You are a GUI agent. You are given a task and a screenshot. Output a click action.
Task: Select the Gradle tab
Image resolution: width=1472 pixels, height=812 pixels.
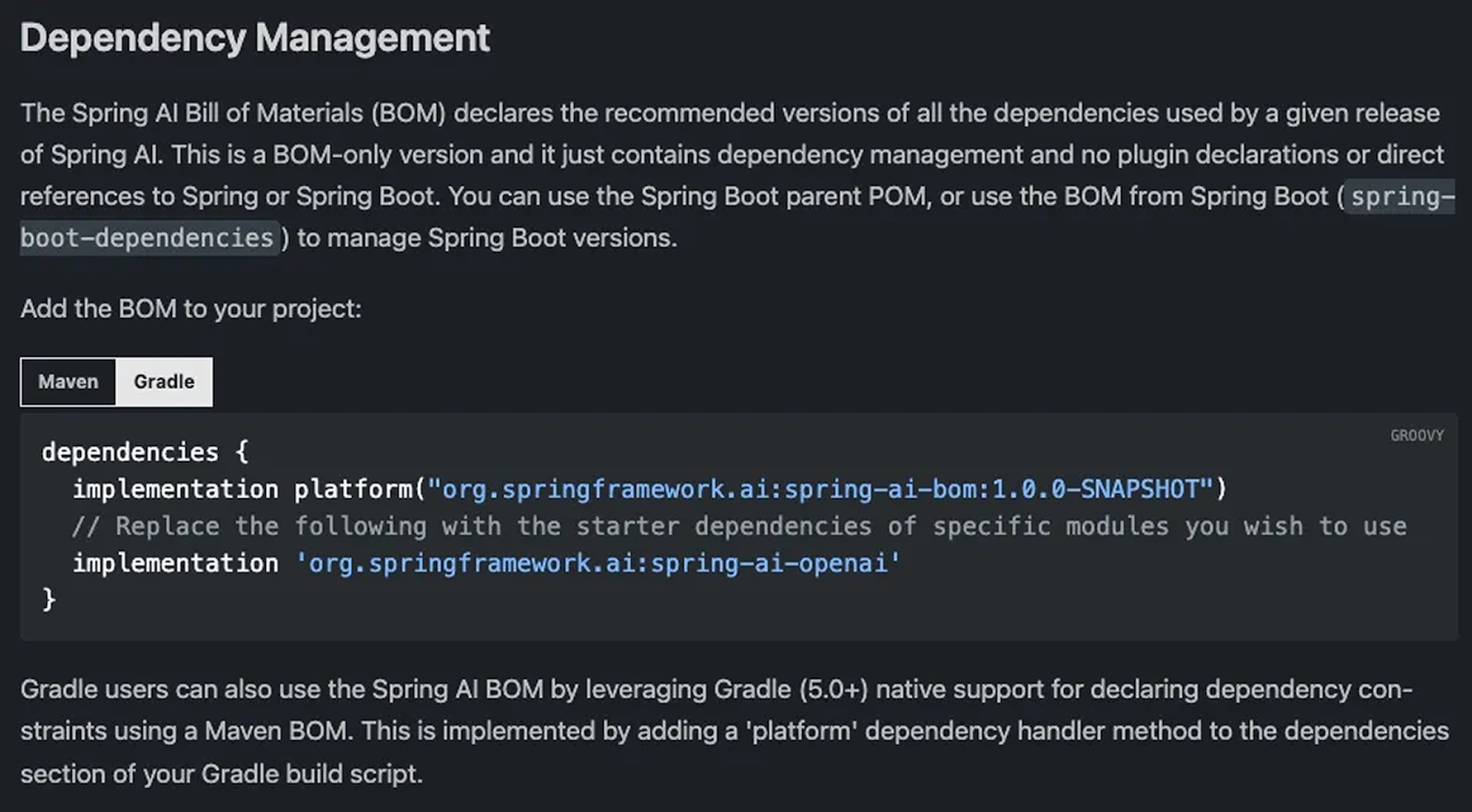point(164,382)
